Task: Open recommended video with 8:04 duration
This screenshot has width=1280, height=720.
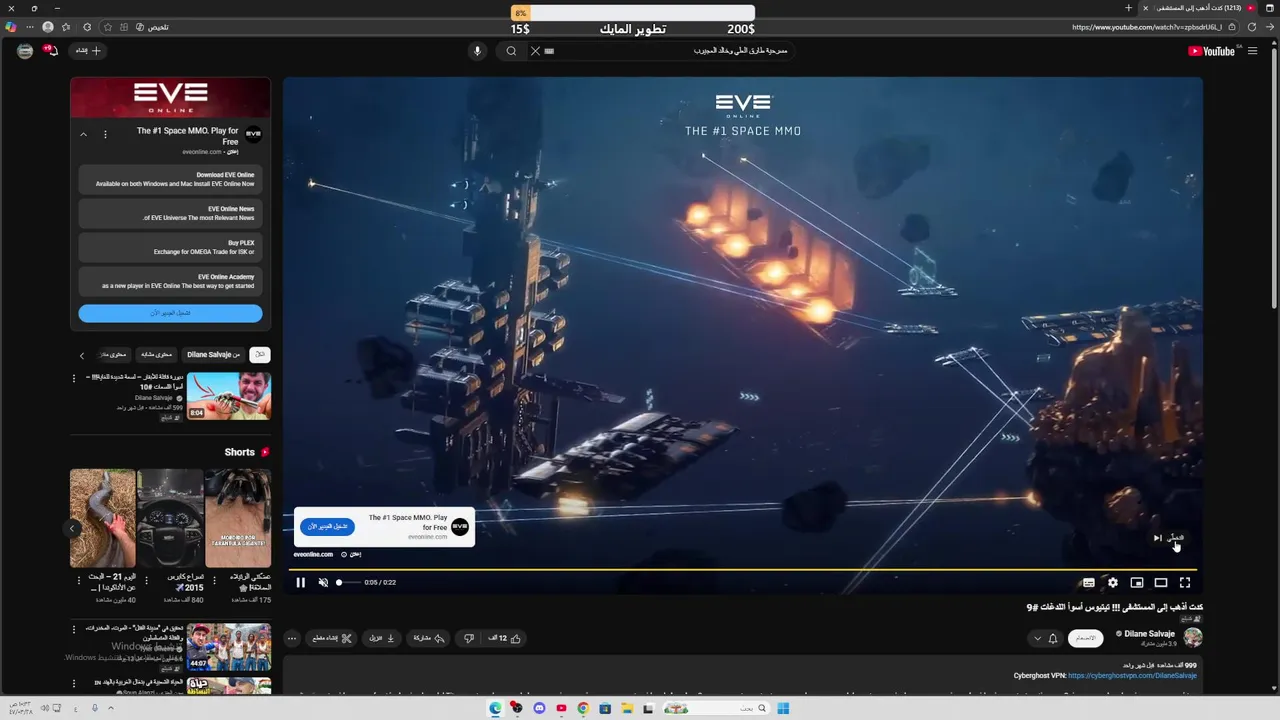Action: pyautogui.click(x=228, y=396)
